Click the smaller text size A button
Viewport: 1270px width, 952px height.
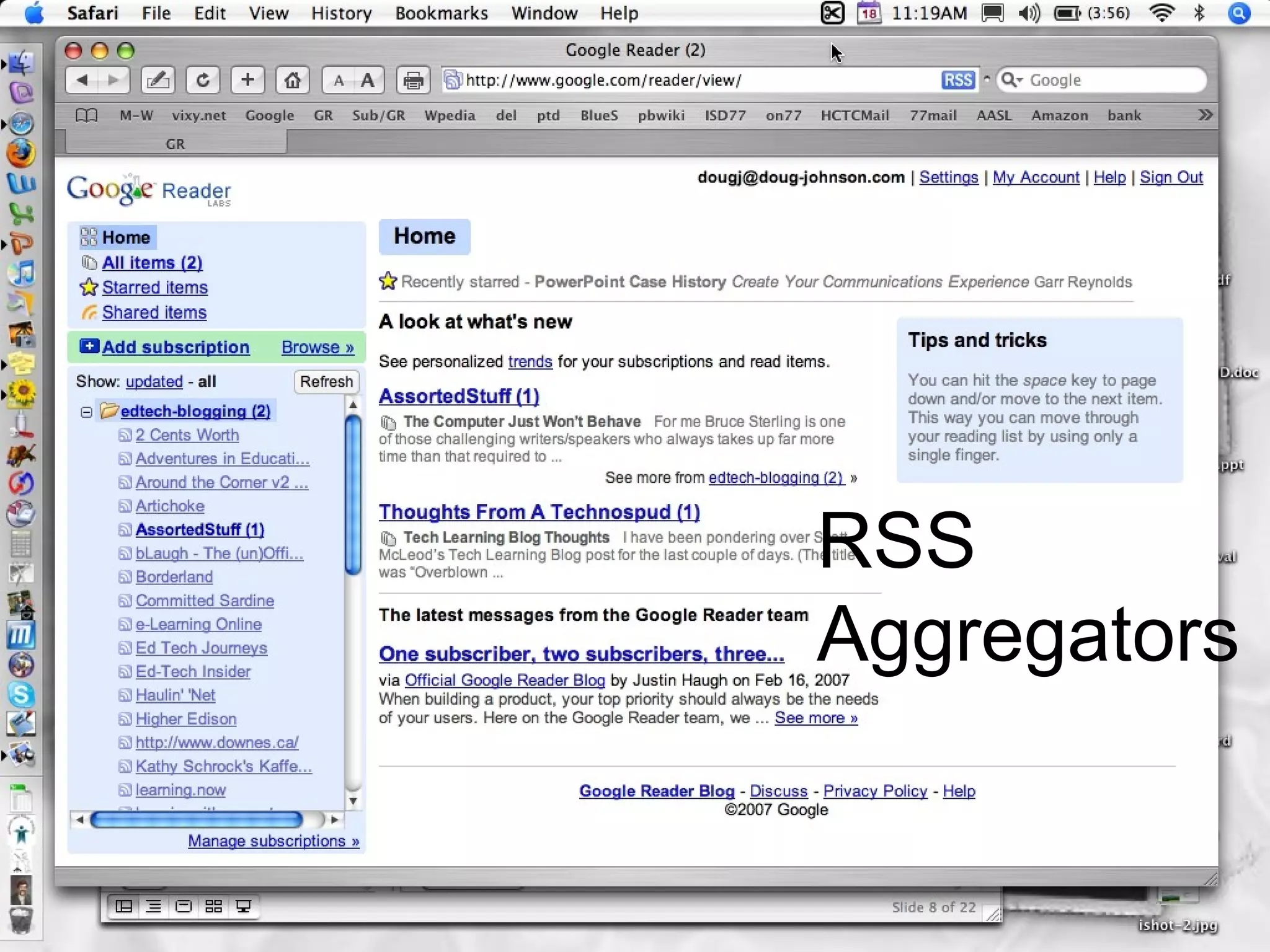point(339,81)
